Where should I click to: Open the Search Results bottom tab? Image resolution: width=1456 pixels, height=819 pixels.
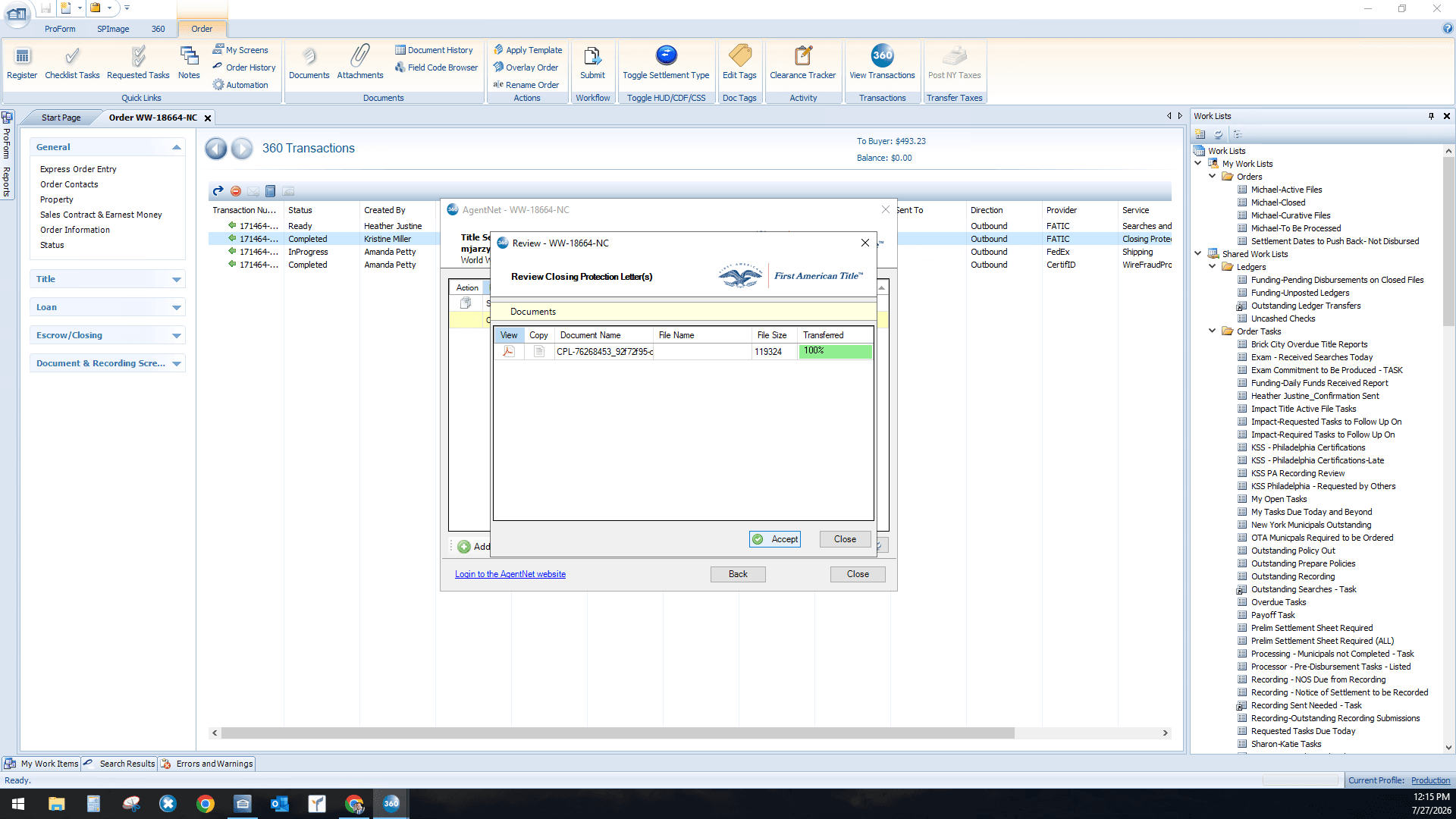pyautogui.click(x=120, y=764)
